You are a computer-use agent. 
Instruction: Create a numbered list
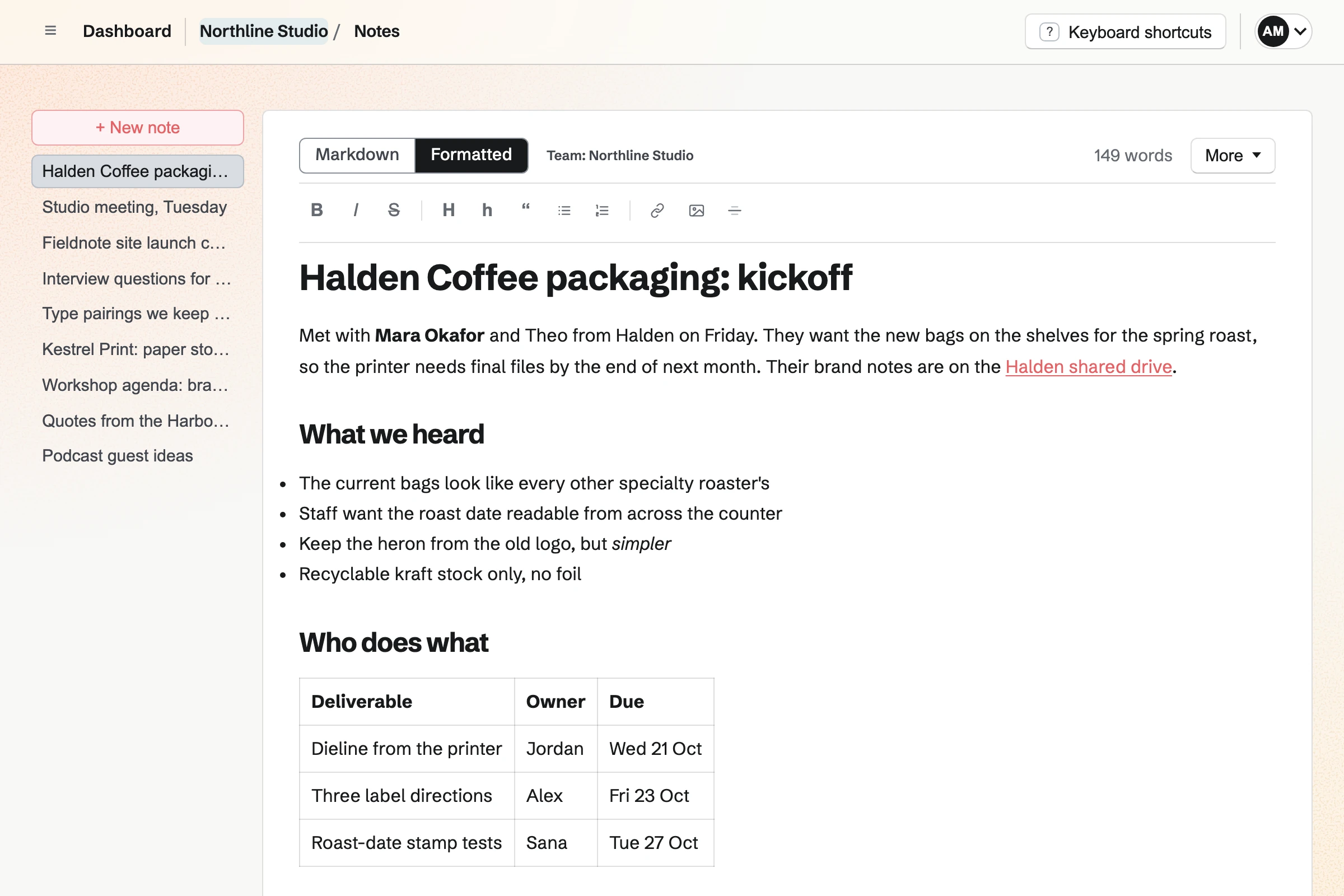click(x=603, y=211)
